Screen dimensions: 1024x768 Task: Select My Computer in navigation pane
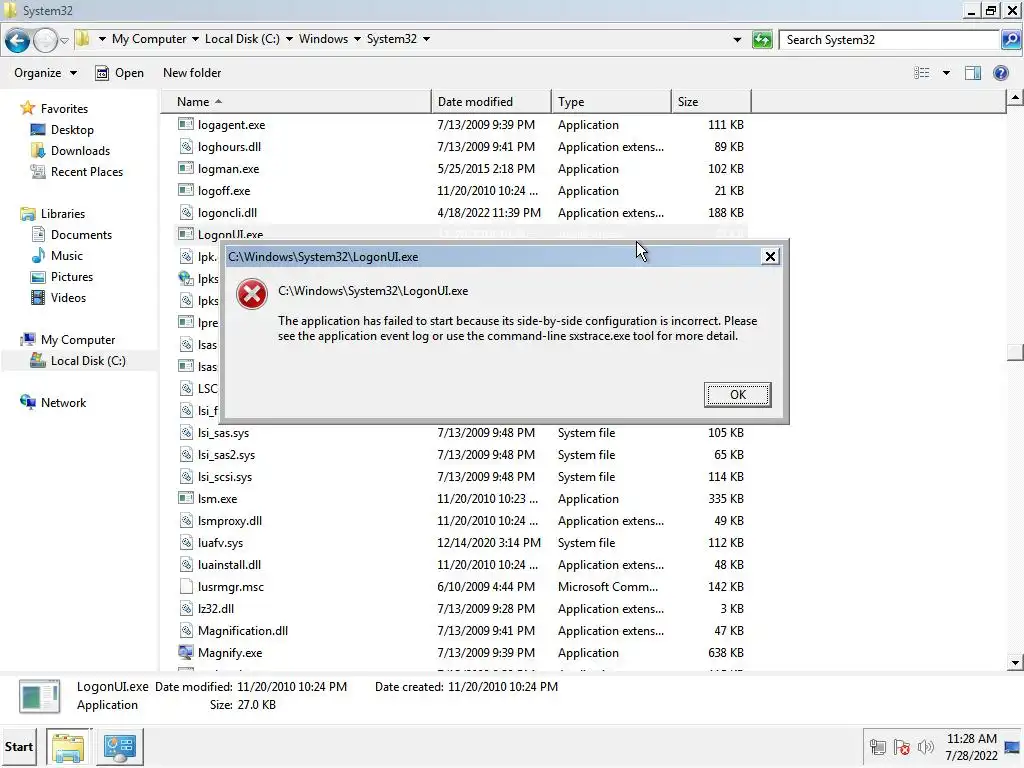(78, 340)
